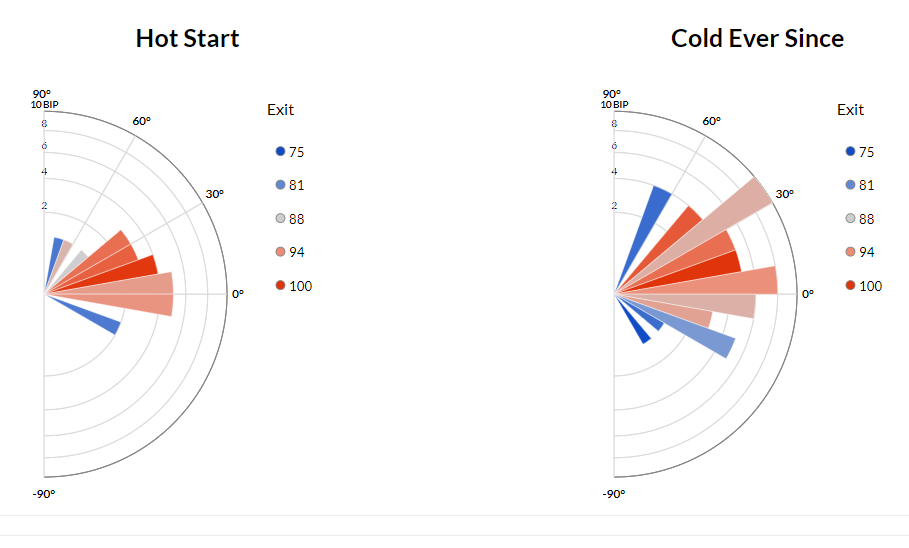The width and height of the screenshot is (909, 548).
Task: Select the 0° salmon wedge in Hot Start
Action: click(x=140, y=294)
